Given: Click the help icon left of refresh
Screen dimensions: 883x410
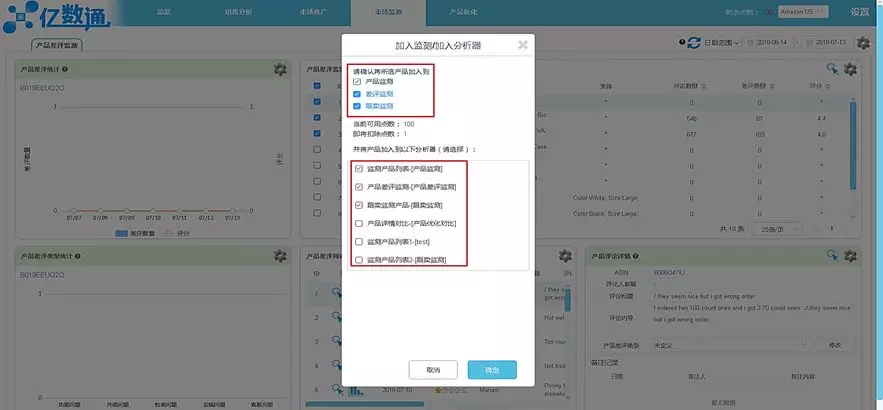Looking at the screenshot, I should click(683, 42).
